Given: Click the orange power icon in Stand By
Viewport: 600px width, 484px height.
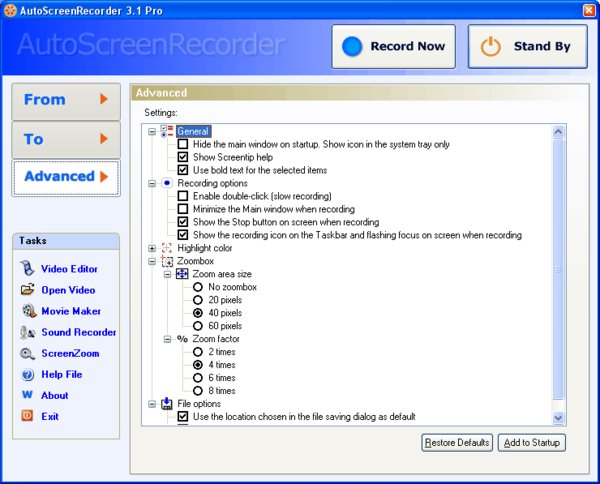Looking at the screenshot, I should click(491, 47).
